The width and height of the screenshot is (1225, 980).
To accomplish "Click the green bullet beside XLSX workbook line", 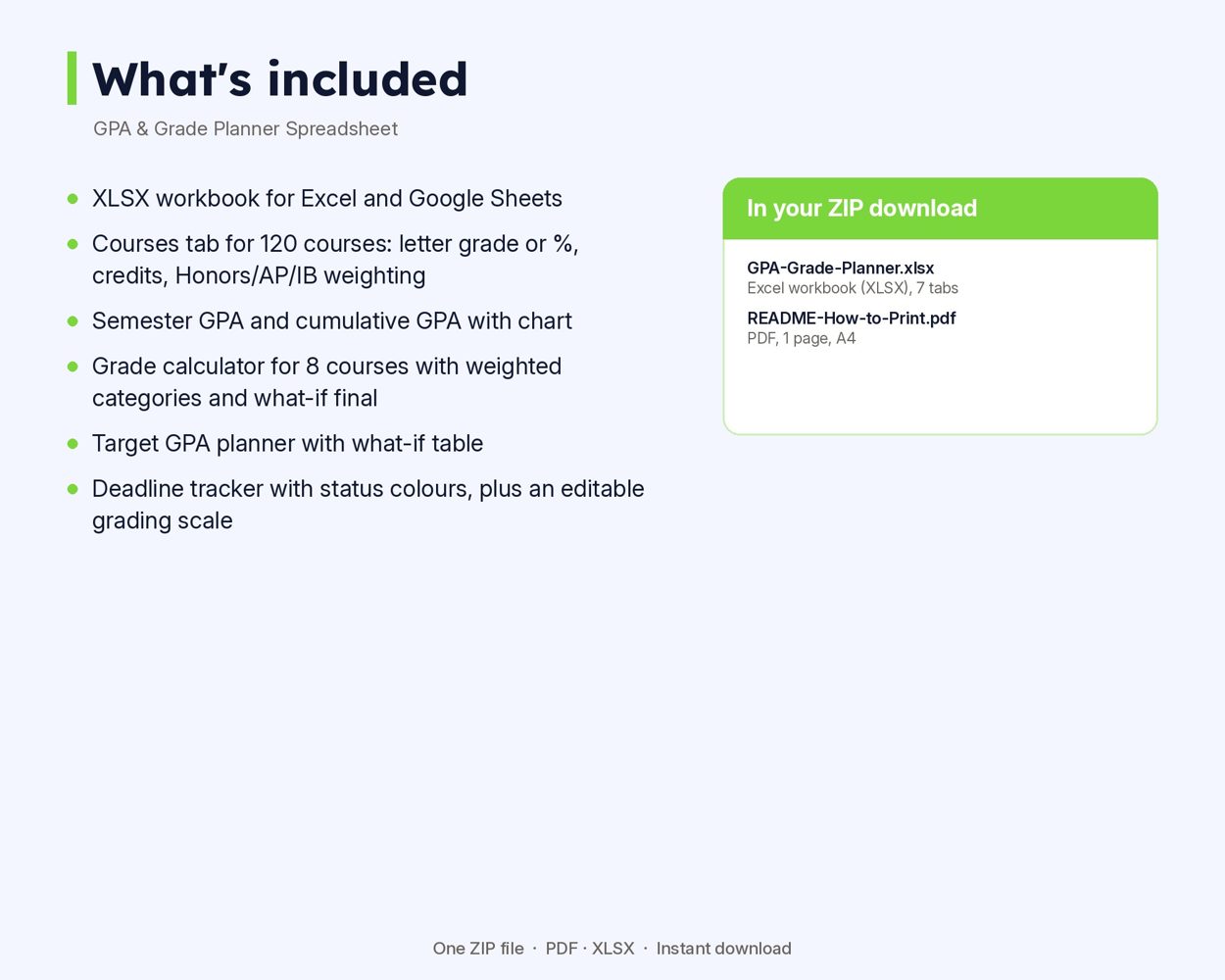I will (x=73, y=199).
